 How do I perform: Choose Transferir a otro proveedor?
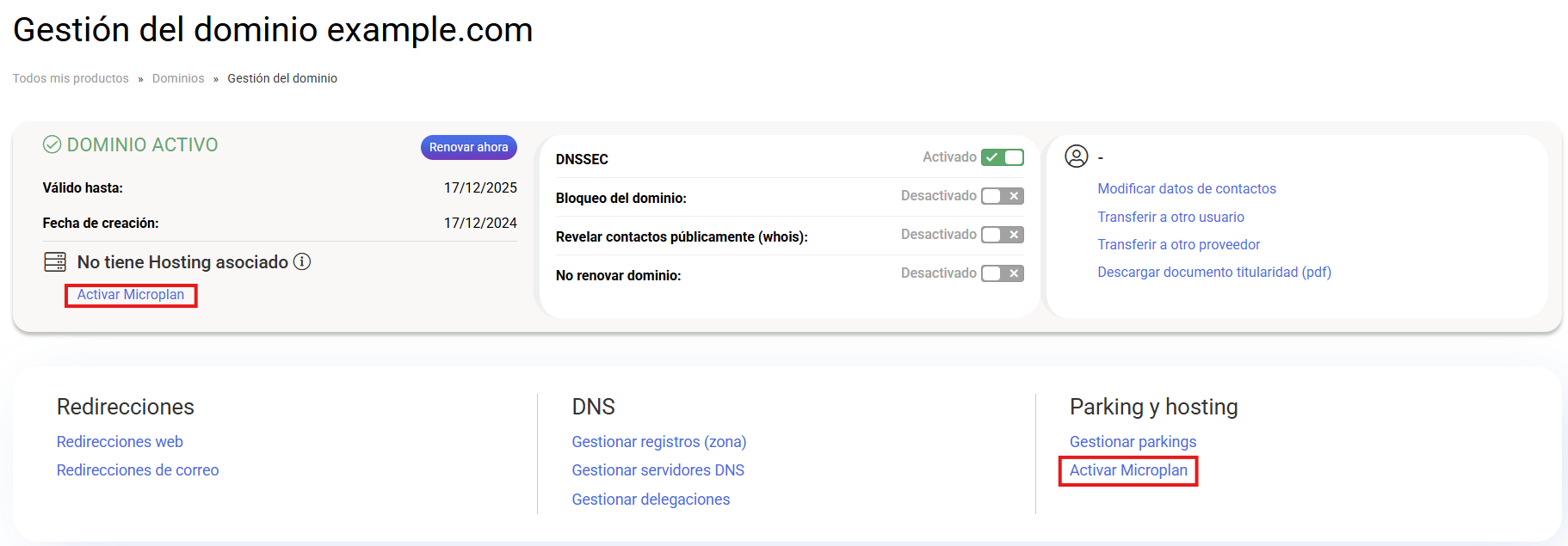tap(1178, 245)
